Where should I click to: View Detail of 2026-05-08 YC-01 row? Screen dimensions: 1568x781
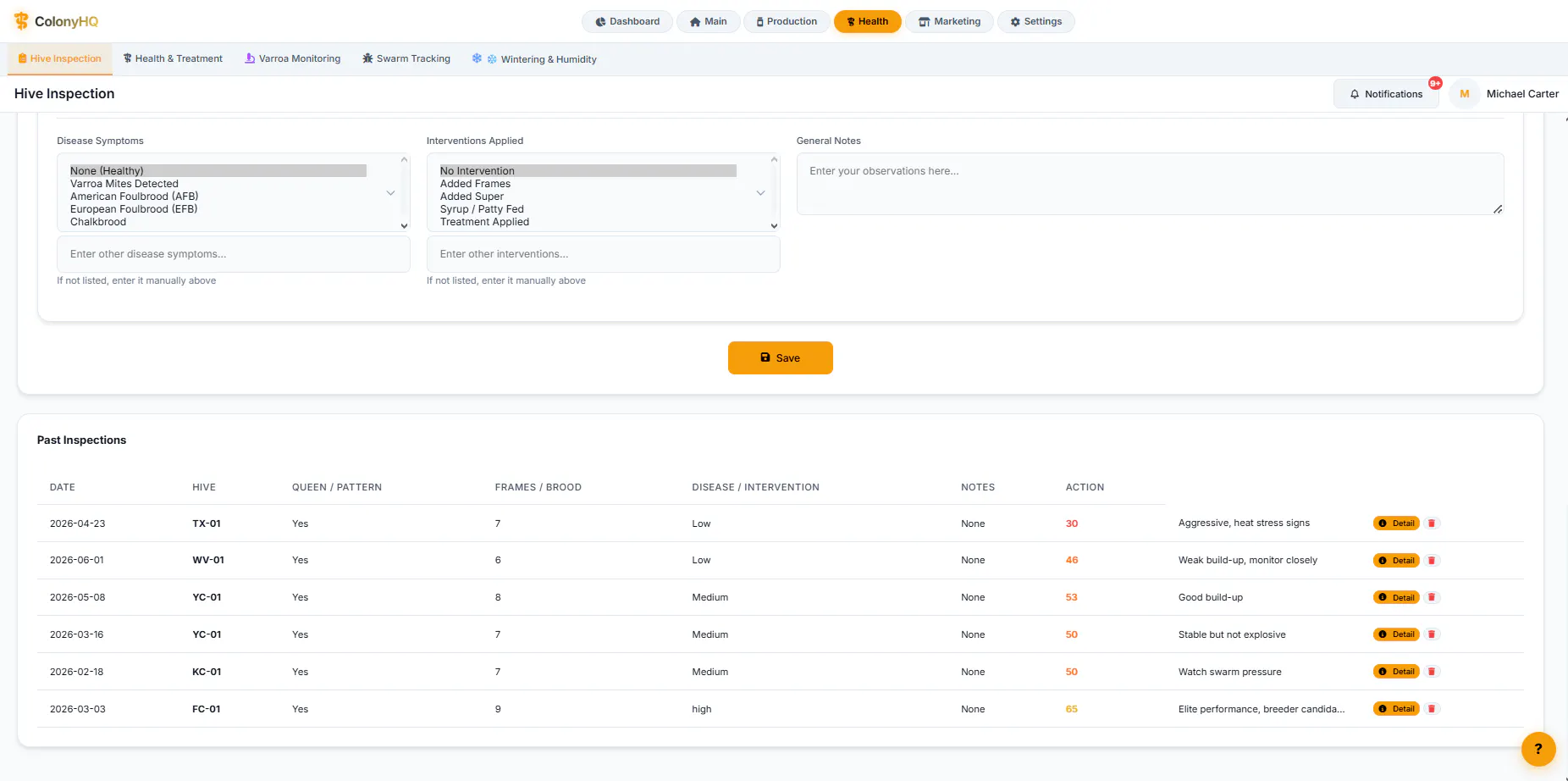(x=1396, y=598)
